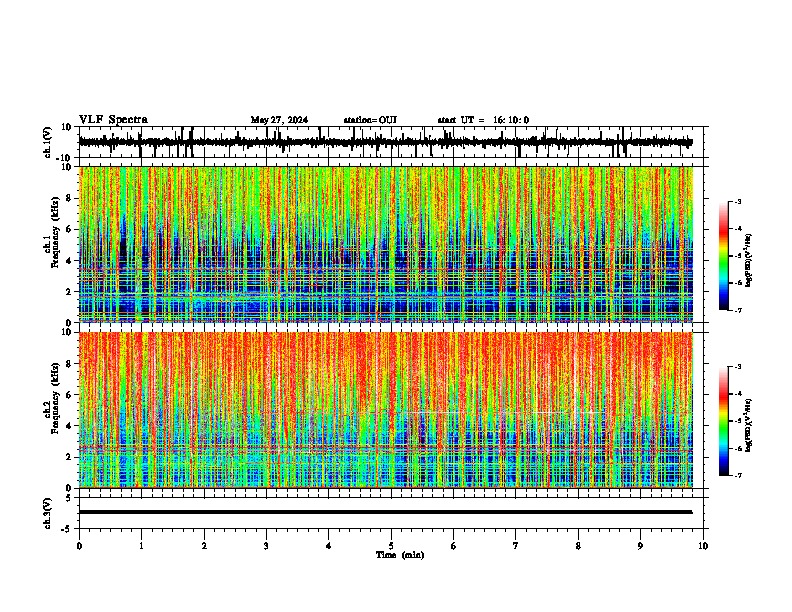Click time axis tick label '5'
Image resolution: width=792 pixels, height=612 pixels.
(x=391, y=546)
